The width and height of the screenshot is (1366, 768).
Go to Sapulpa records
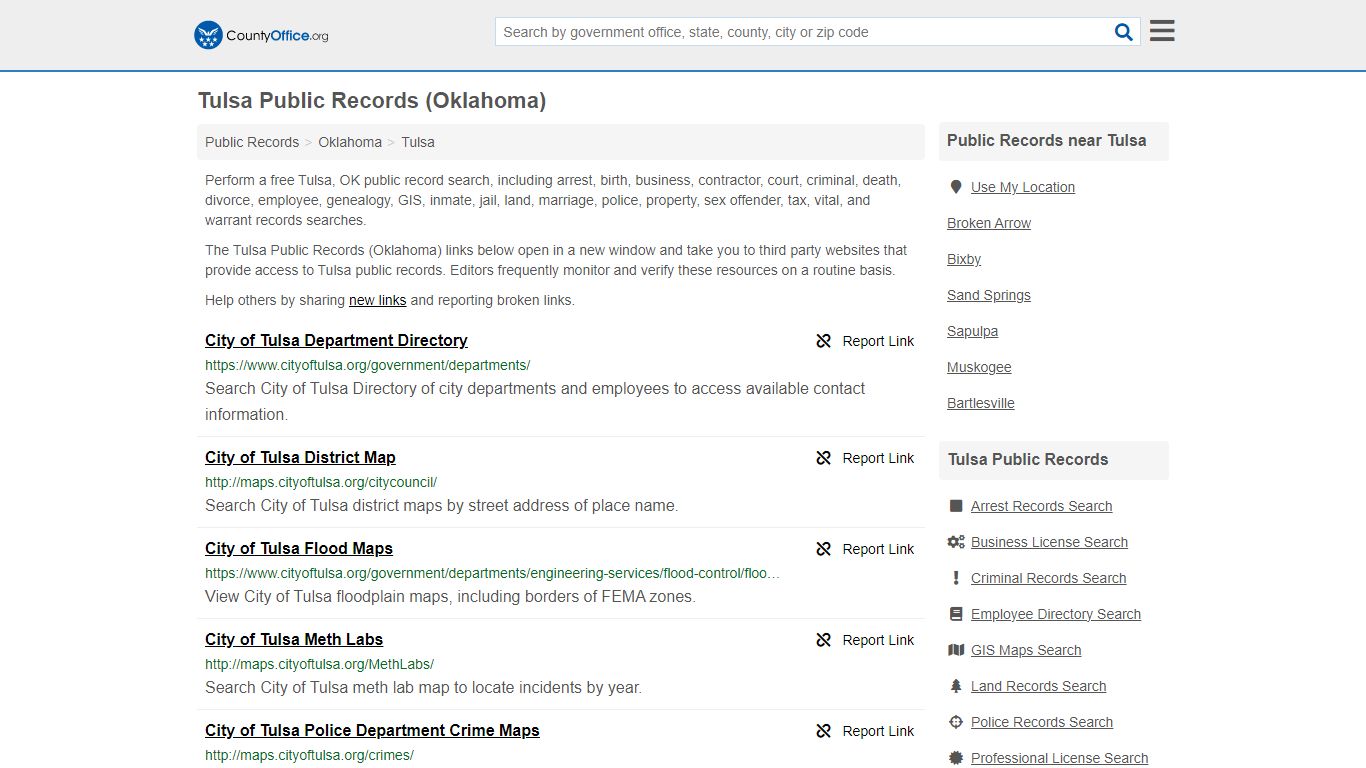pos(973,331)
